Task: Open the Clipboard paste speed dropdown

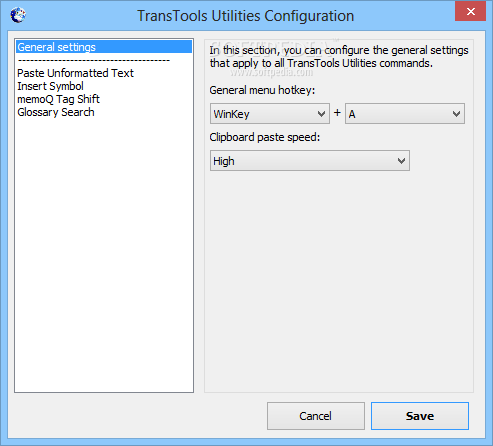Action: click(x=310, y=161)
